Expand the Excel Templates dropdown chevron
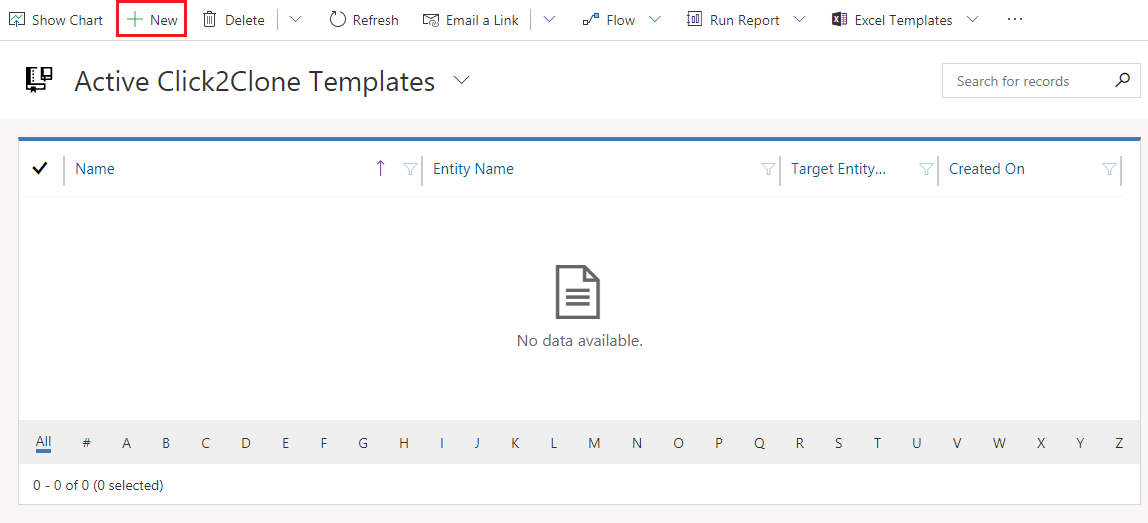 (x=972, y=20)
